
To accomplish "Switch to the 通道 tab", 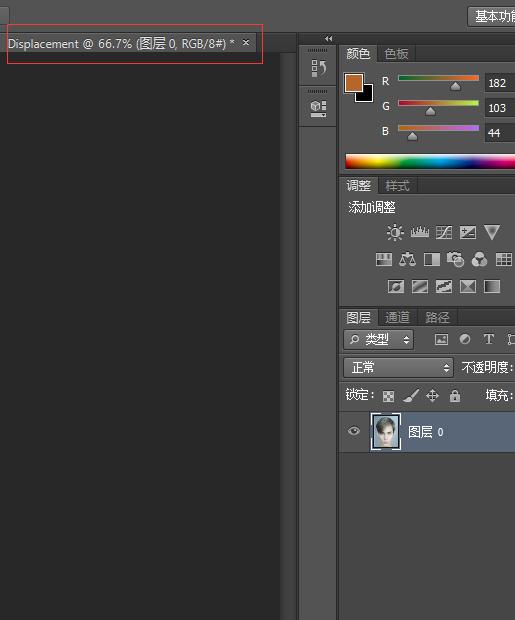I will (x=398, y=317).
